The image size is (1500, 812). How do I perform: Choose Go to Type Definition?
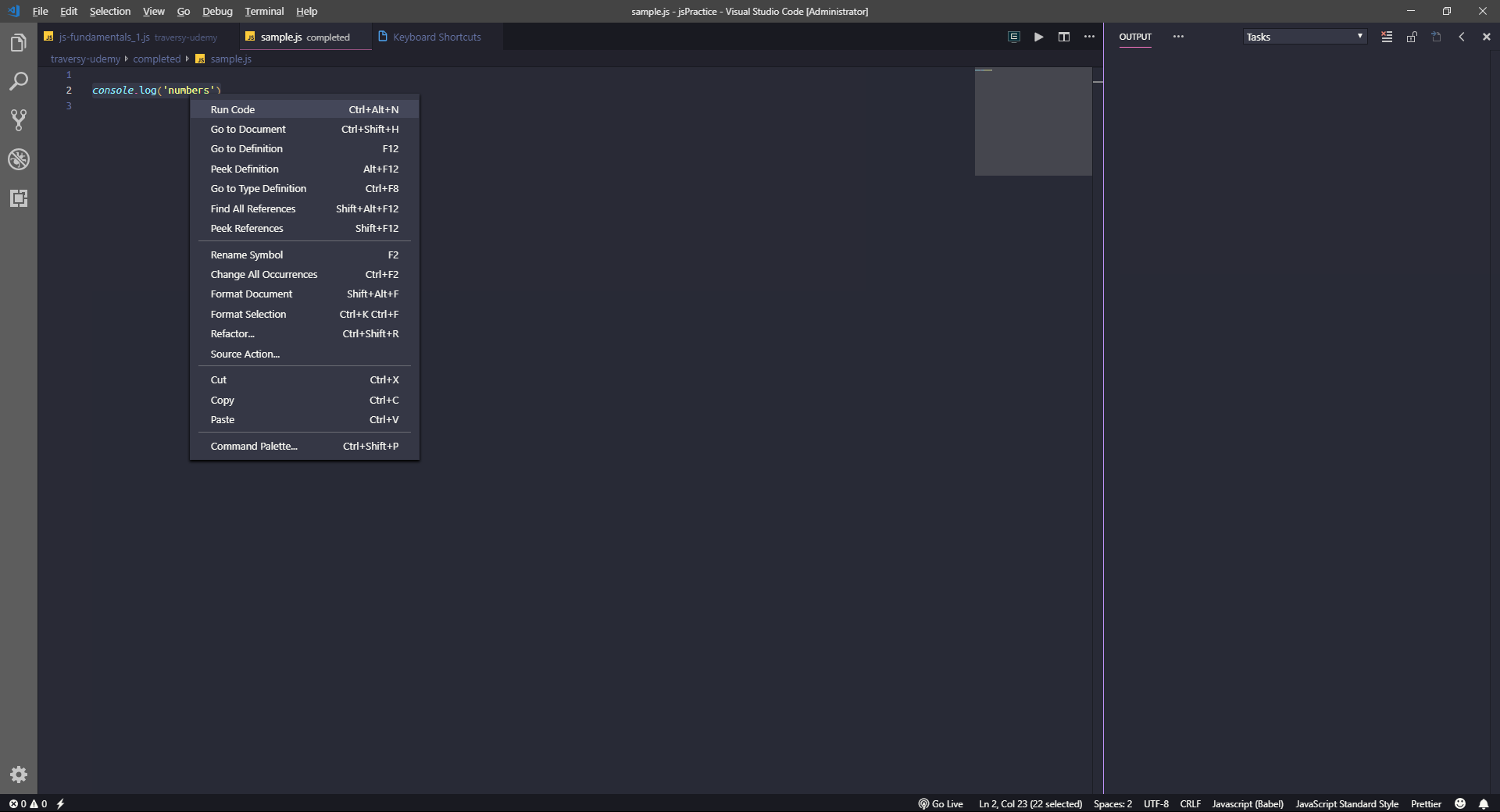[305, 188]
